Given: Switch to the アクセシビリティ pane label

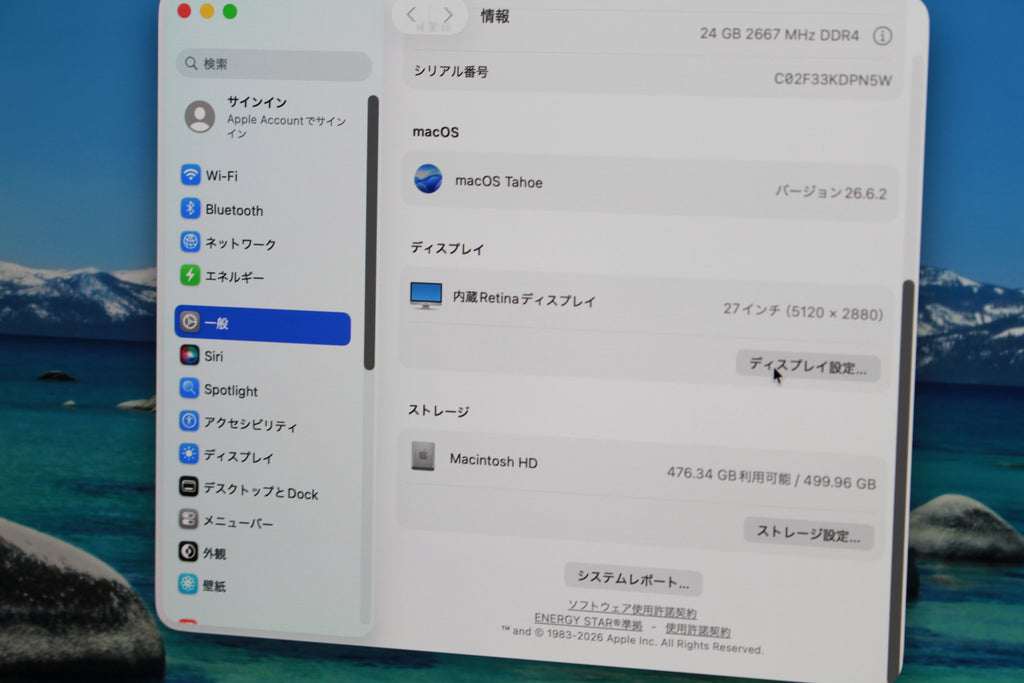Looking at the screenshot, I should click(x=250, y=424).
